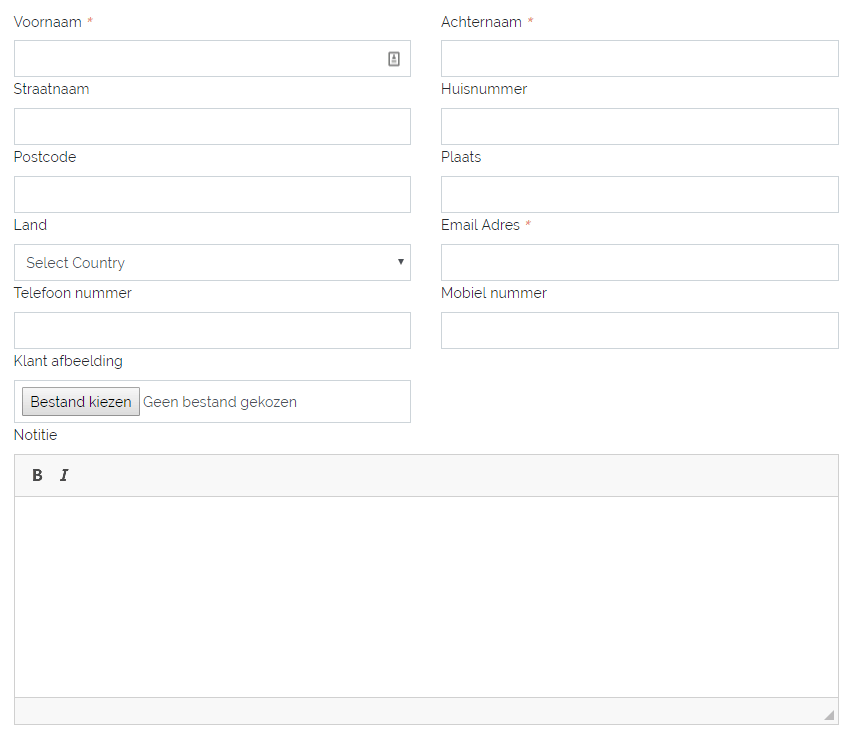Click the Voornaam field label
The image size is (852, 738).
coord(48,22)
